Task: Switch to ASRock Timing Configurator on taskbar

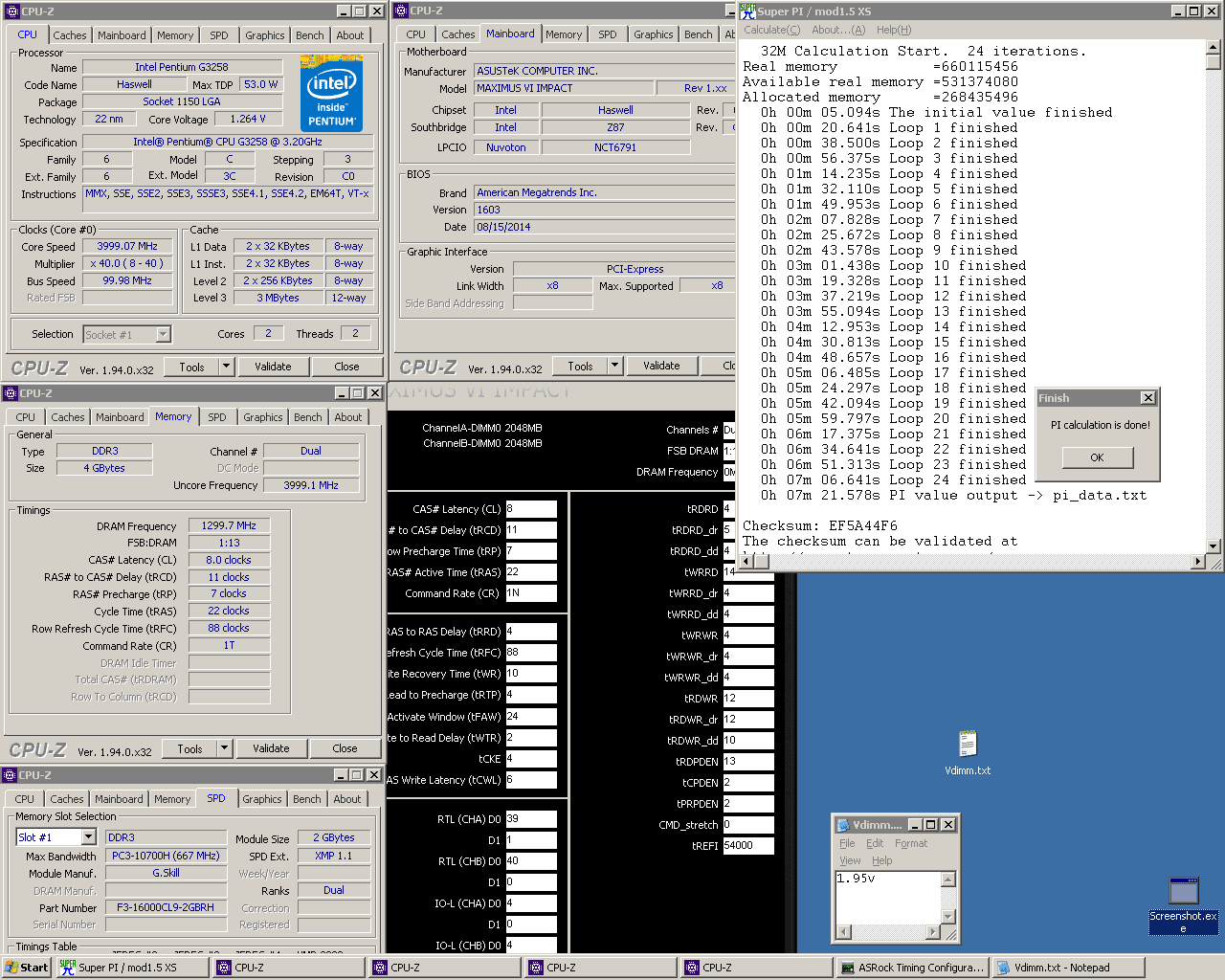Action: click(911, 968)
